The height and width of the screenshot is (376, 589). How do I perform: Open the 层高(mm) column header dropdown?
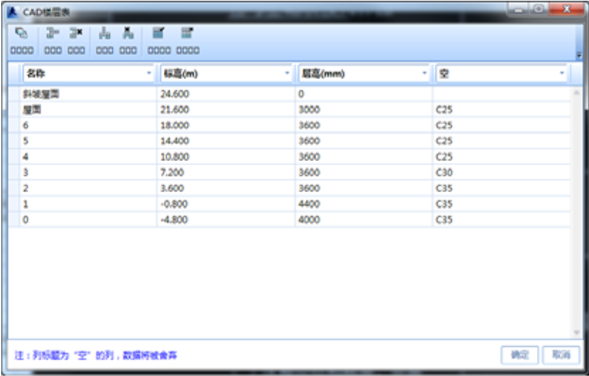click(424, 73)
